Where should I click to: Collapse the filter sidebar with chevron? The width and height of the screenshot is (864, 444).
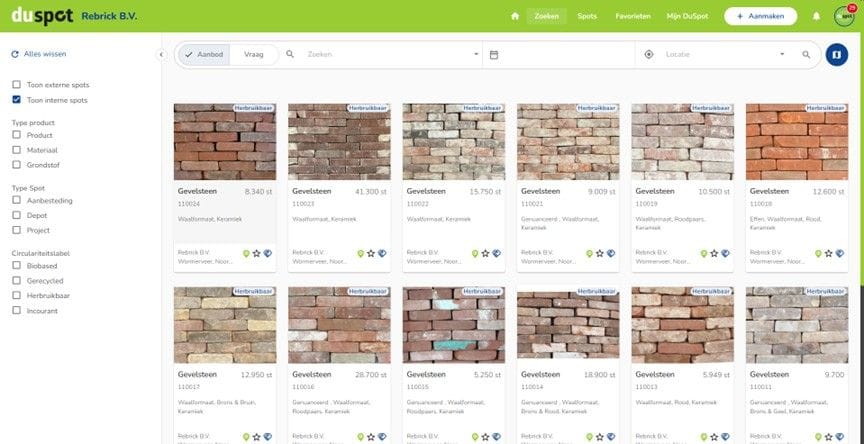161,55
